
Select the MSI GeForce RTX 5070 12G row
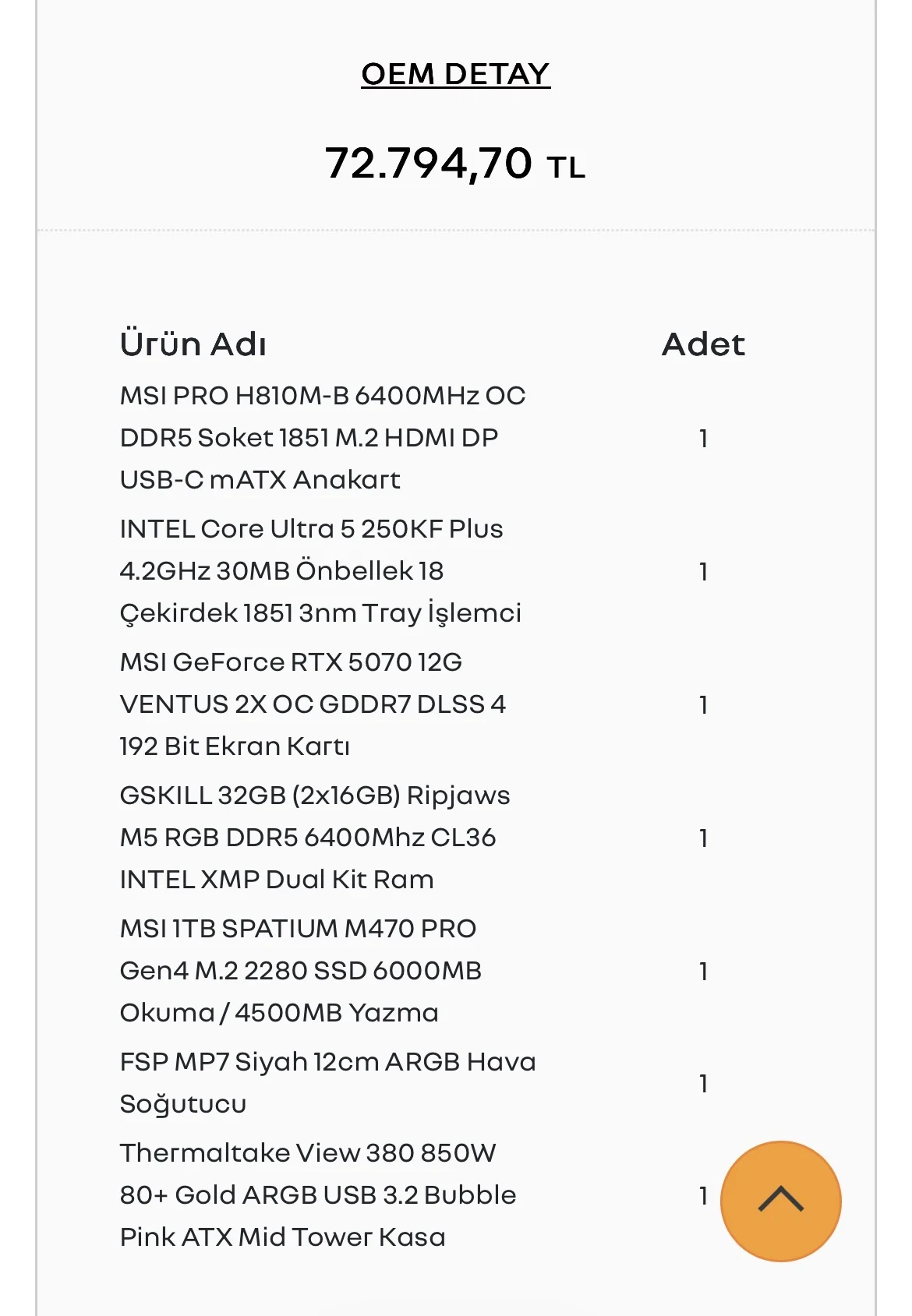(x=433, y=704)
